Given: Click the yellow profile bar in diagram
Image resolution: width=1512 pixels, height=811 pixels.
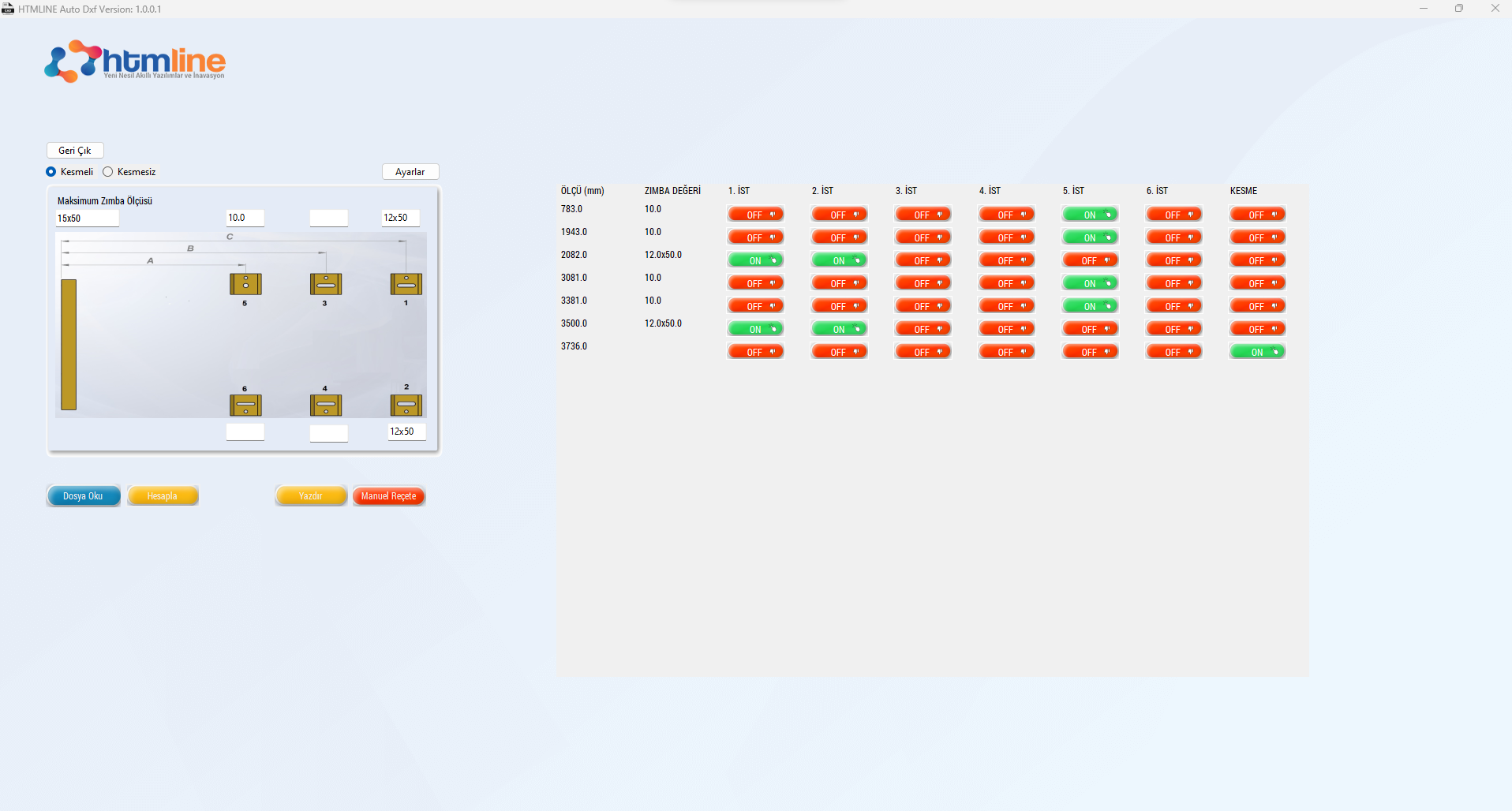Looking at the screenshot, I should (69, 345).
